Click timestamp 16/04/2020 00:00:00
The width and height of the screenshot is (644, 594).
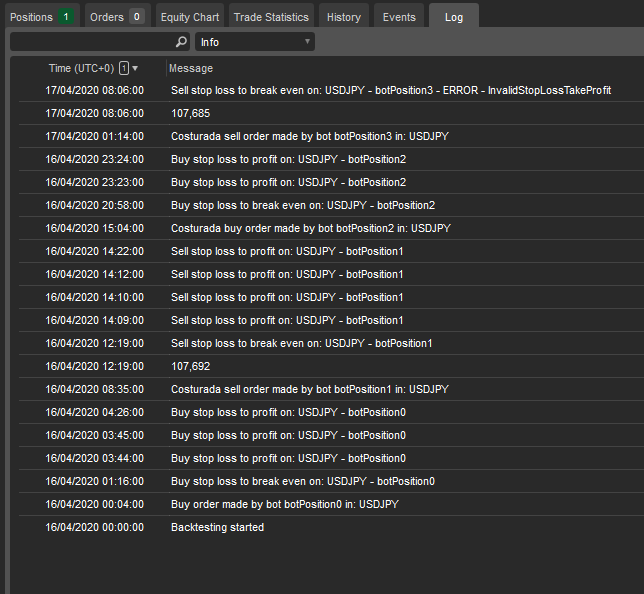94,527
